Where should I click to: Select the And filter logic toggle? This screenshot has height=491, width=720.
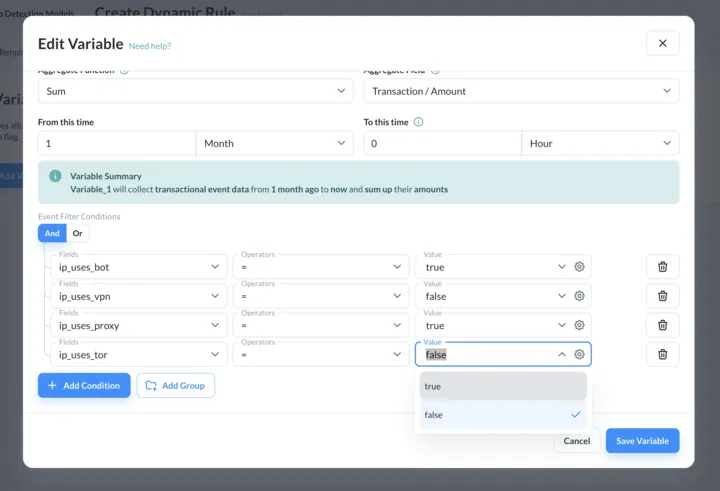click(52, 233)
